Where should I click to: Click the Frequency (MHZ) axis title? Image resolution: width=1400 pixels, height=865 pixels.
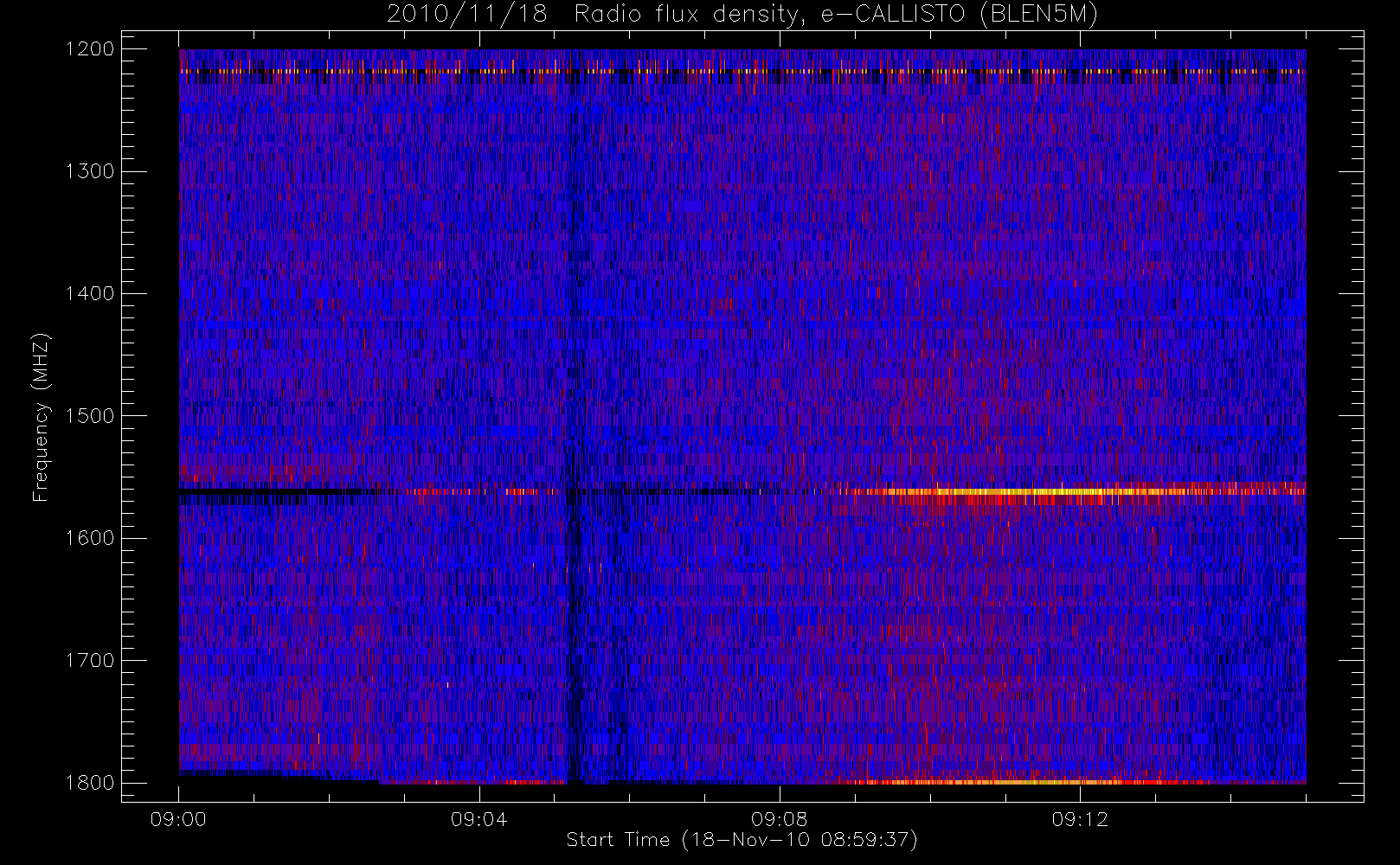point(41,417)
